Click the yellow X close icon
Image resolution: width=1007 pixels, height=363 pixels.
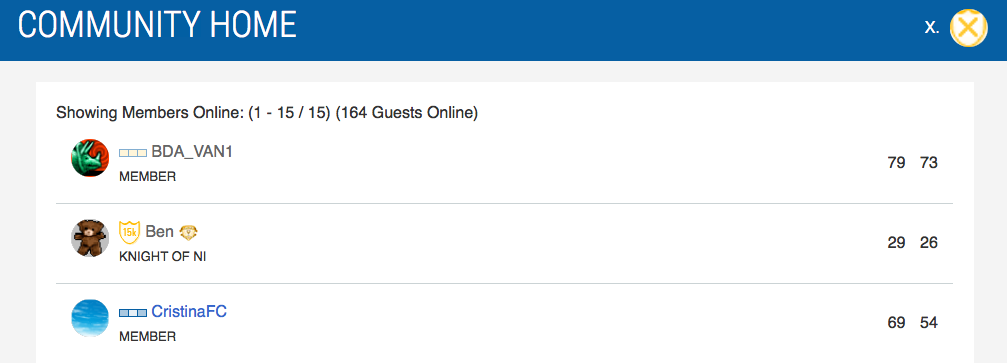(x=968, y=28)
